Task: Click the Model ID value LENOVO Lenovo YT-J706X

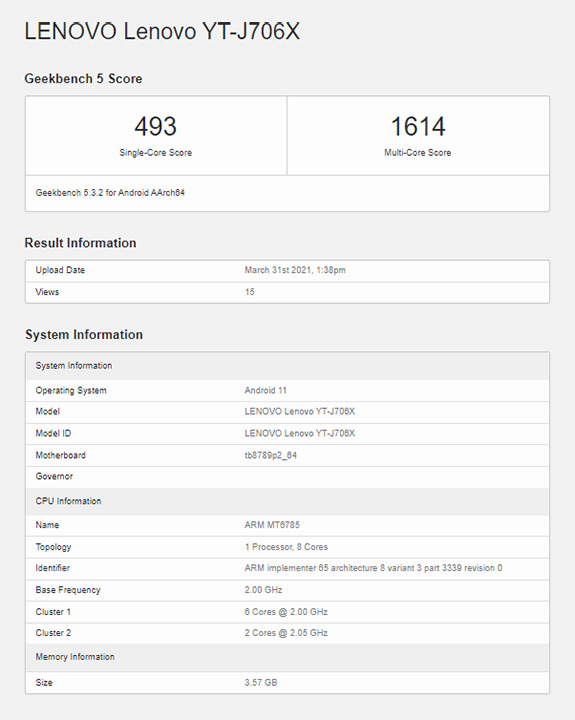Action: [299, 433]
